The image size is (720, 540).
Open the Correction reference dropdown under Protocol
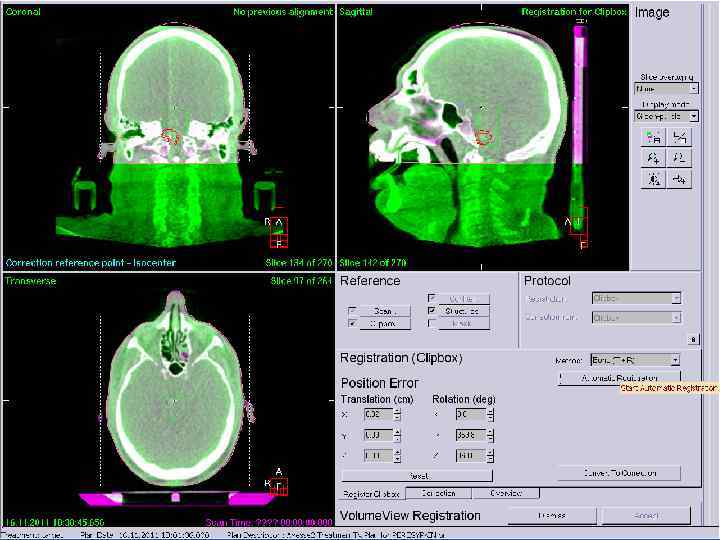636,317
